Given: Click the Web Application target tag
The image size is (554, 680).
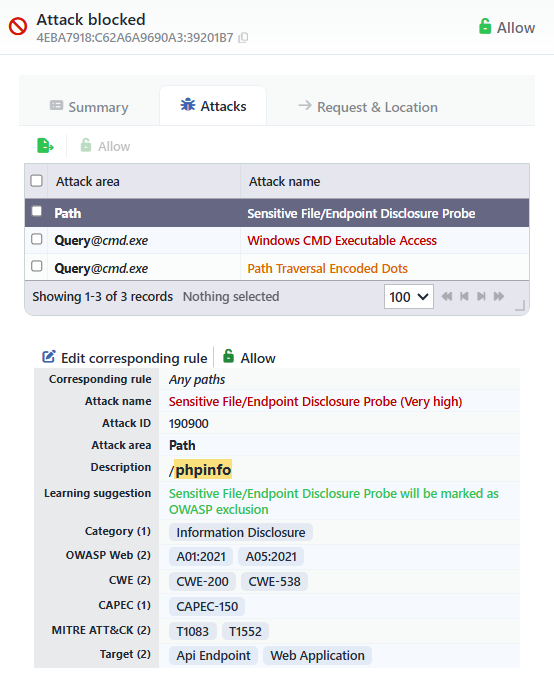Looking at the screenshot, I should (318, 655).
